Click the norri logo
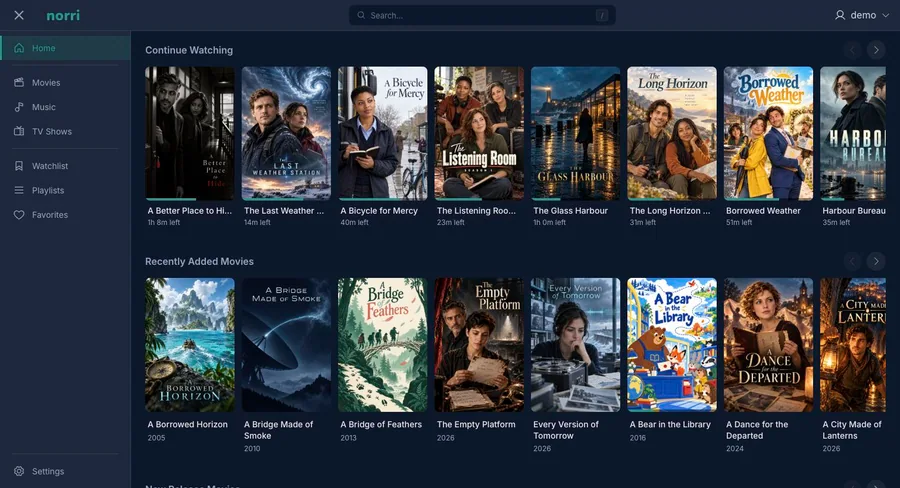 (63, 16)
